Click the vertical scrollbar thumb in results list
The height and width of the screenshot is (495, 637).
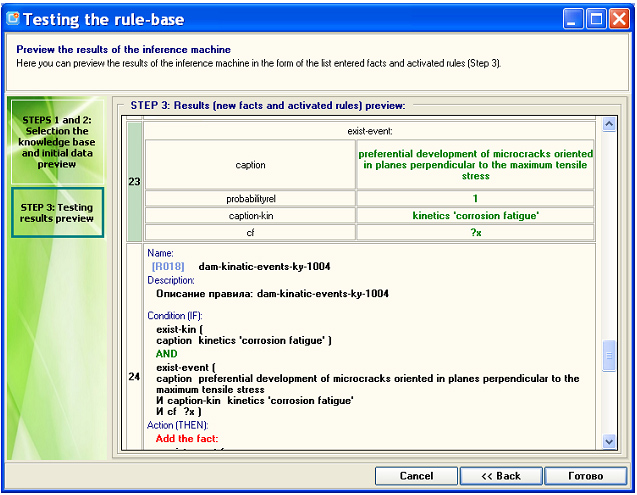pyautogui.click(x=609, y=356)
